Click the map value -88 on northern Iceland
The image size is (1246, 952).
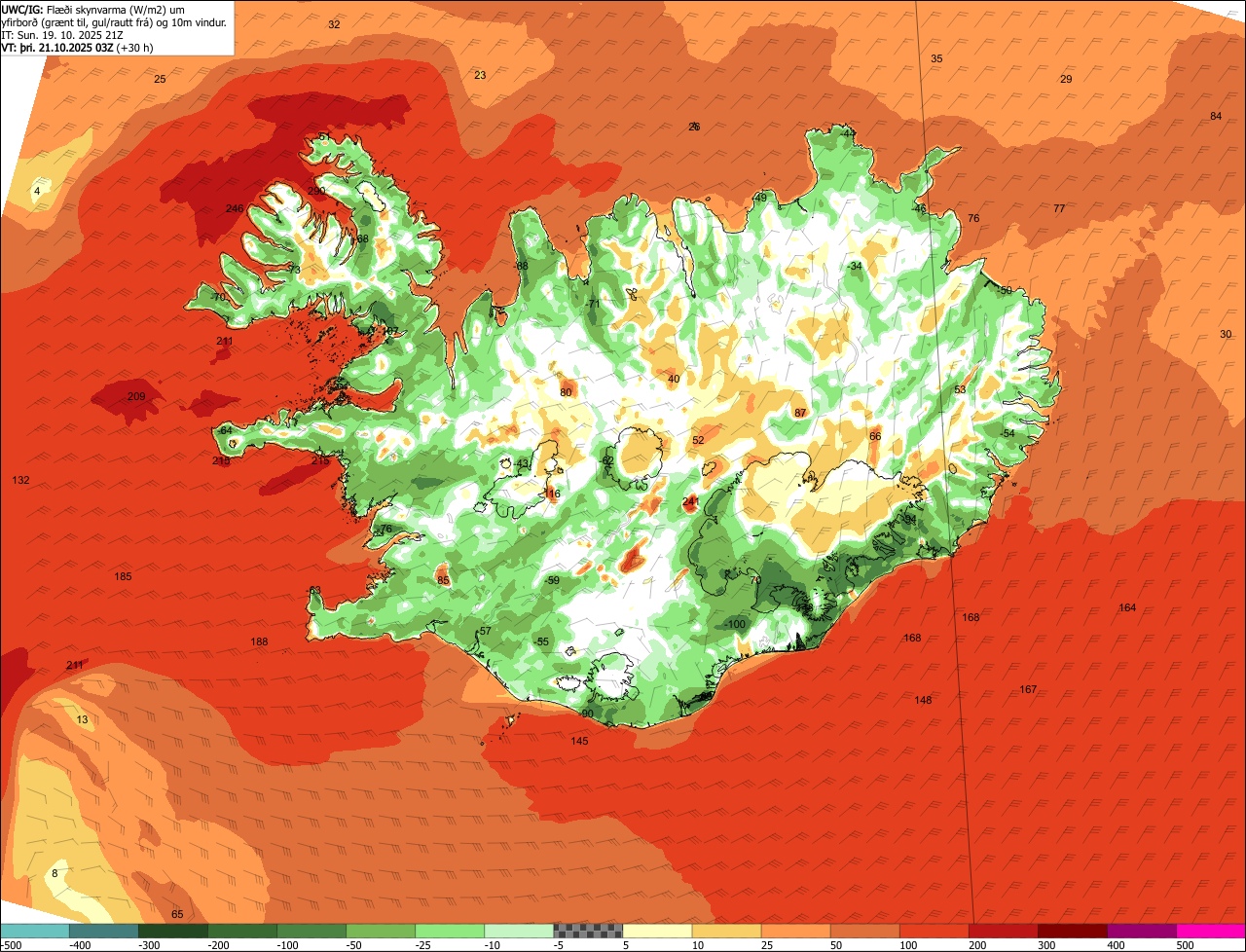click(x=522, y=266)
